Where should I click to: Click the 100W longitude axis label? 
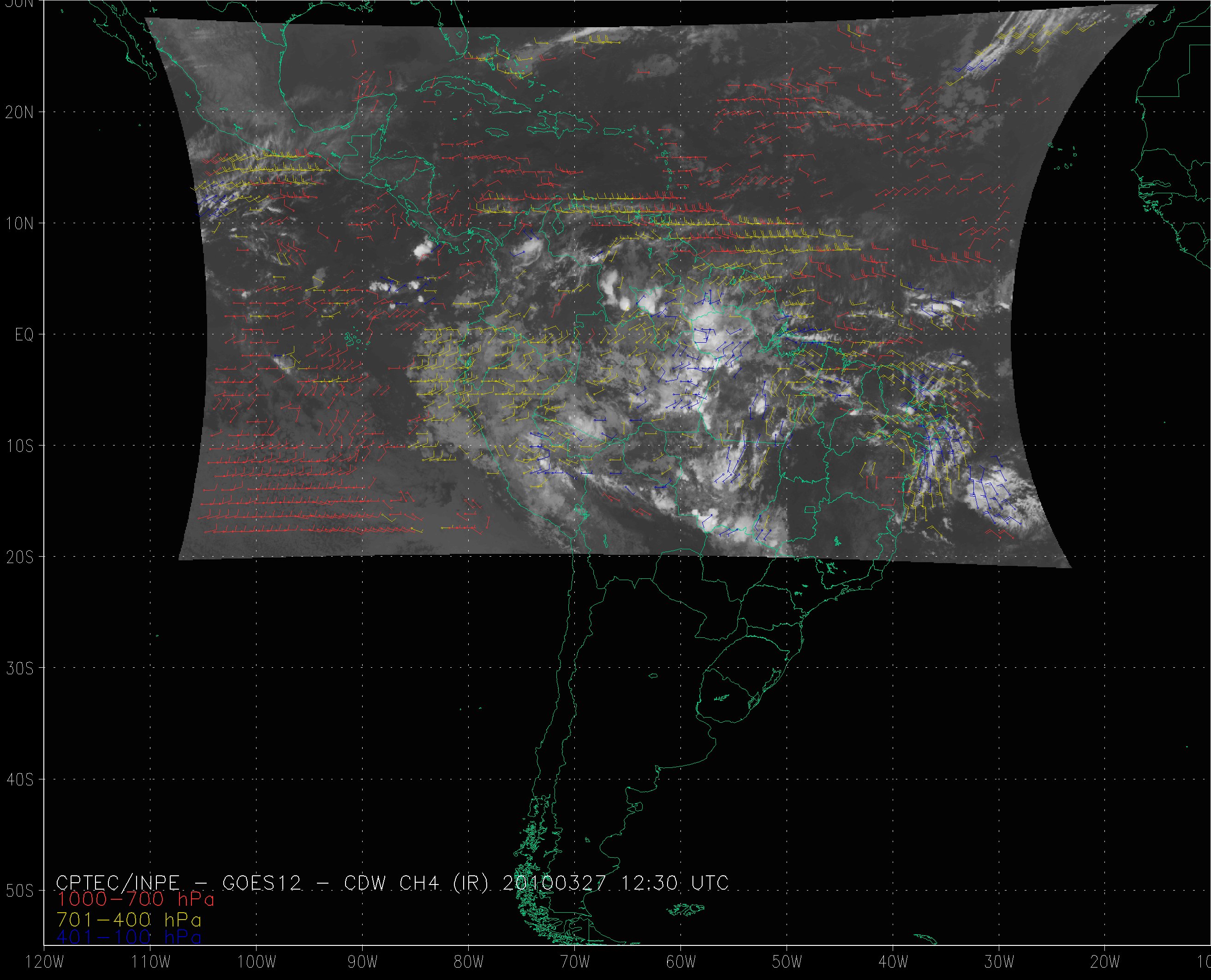[257, 962]
